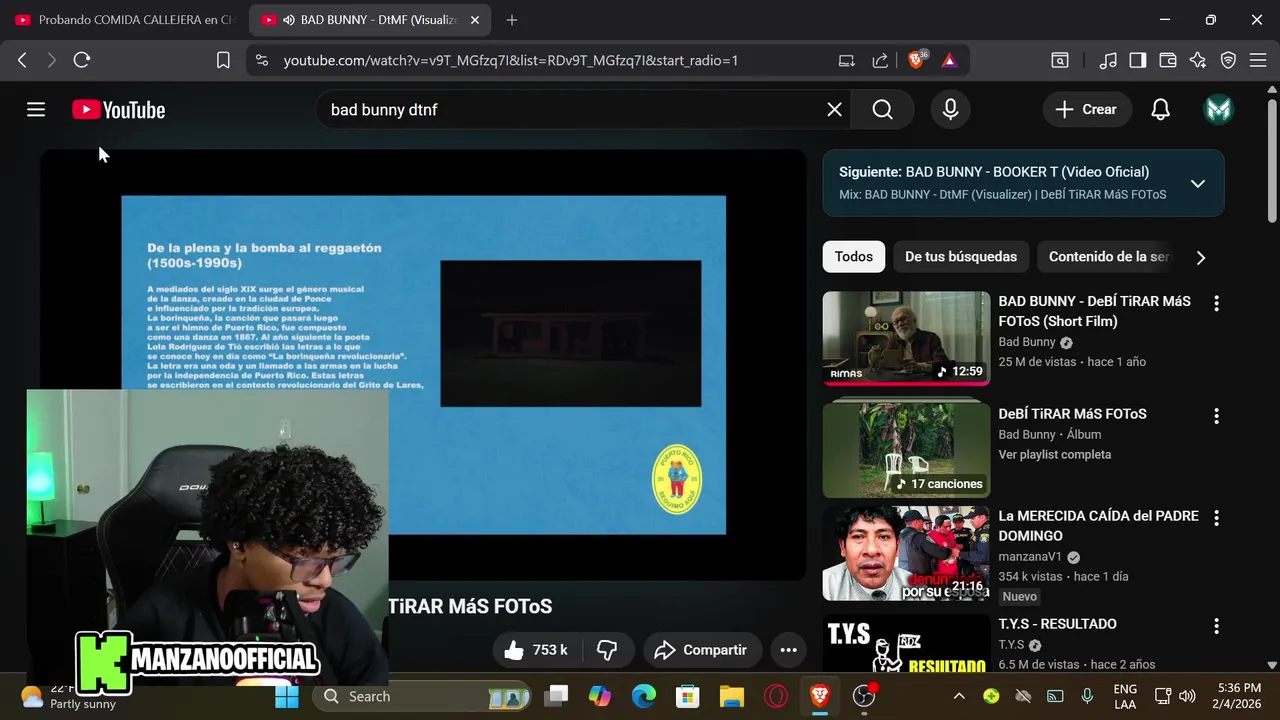The width and height of the screenshot is (1280, 720).
Task: Reload the page
Action: 82,60
